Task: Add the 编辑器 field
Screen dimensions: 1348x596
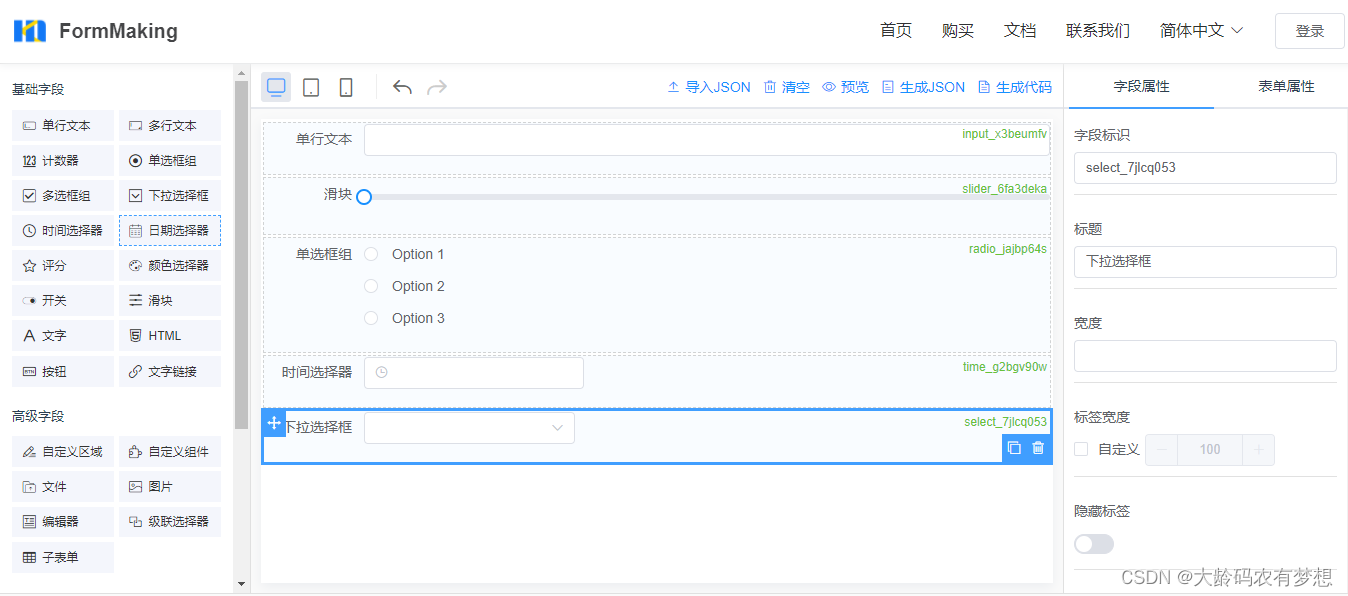Action: tap(63, 522)
